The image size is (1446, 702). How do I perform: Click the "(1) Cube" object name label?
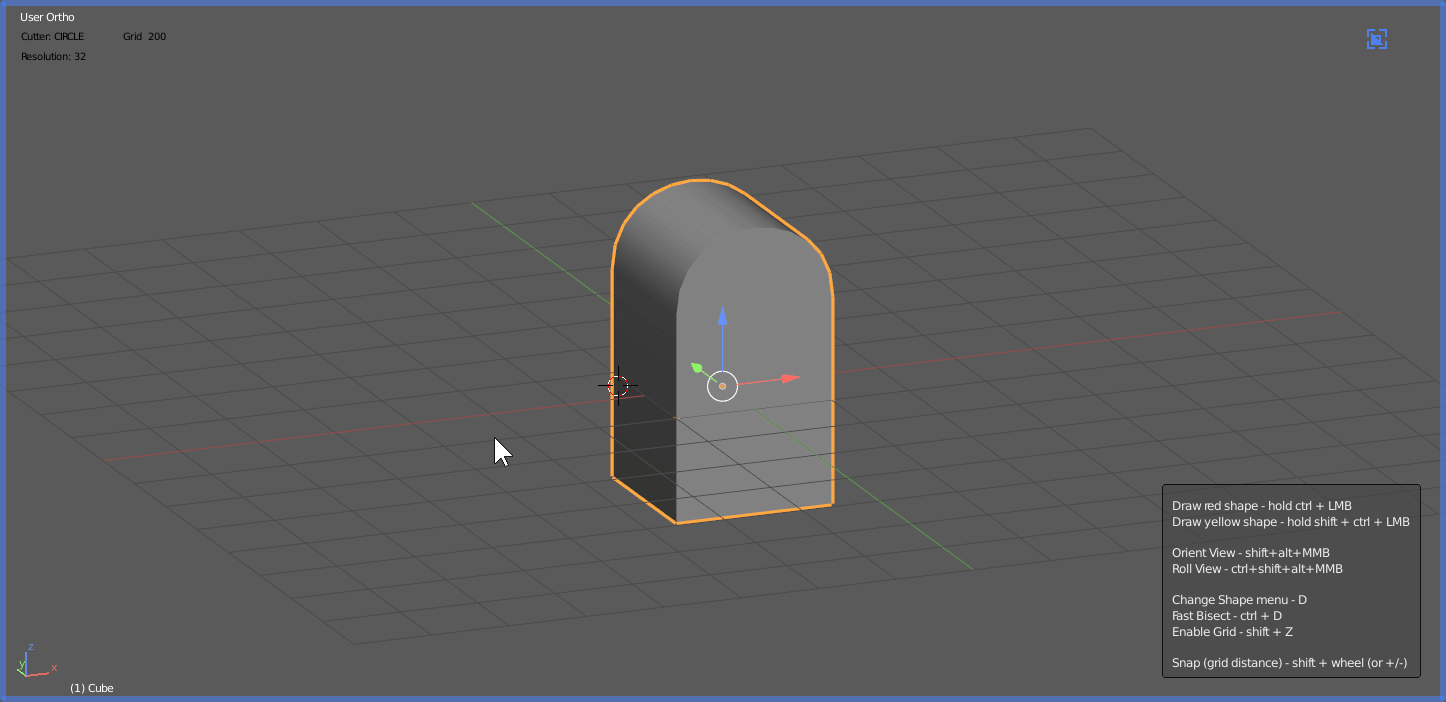tap(91, 688)
